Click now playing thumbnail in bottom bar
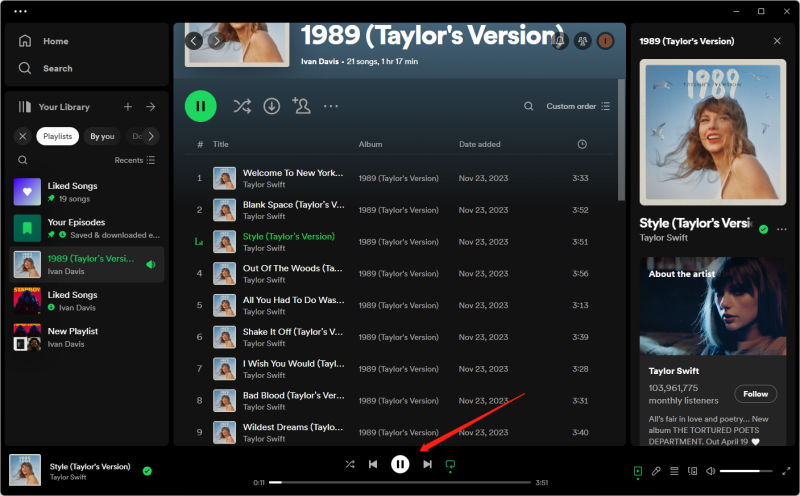This screenshot has height=496, width=800. (x=25, y=470)
